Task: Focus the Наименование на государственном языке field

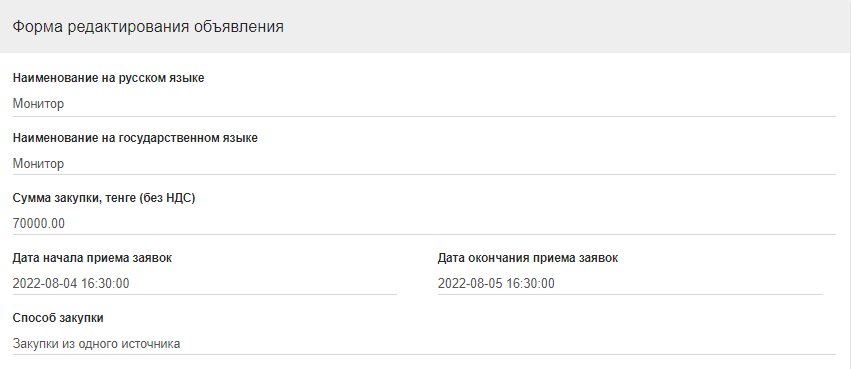Action: pos(424,163)
